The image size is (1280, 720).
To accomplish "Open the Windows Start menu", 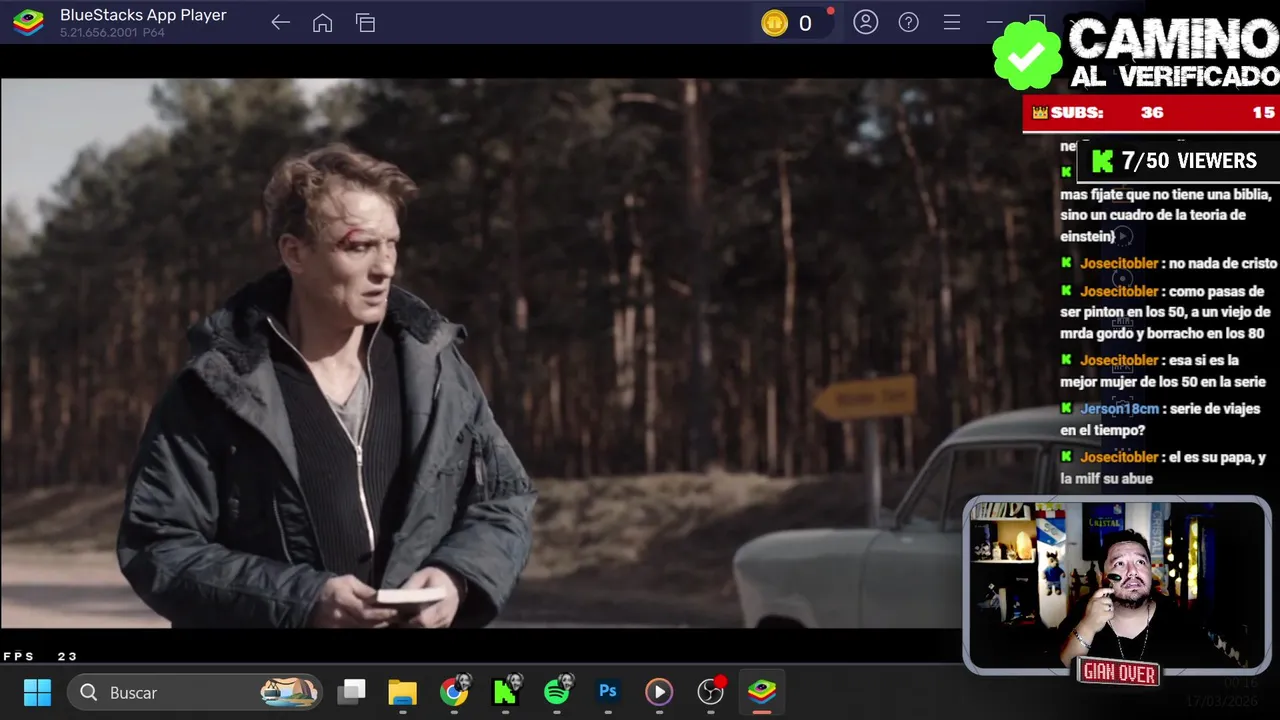I will click(x=37, y=692).
